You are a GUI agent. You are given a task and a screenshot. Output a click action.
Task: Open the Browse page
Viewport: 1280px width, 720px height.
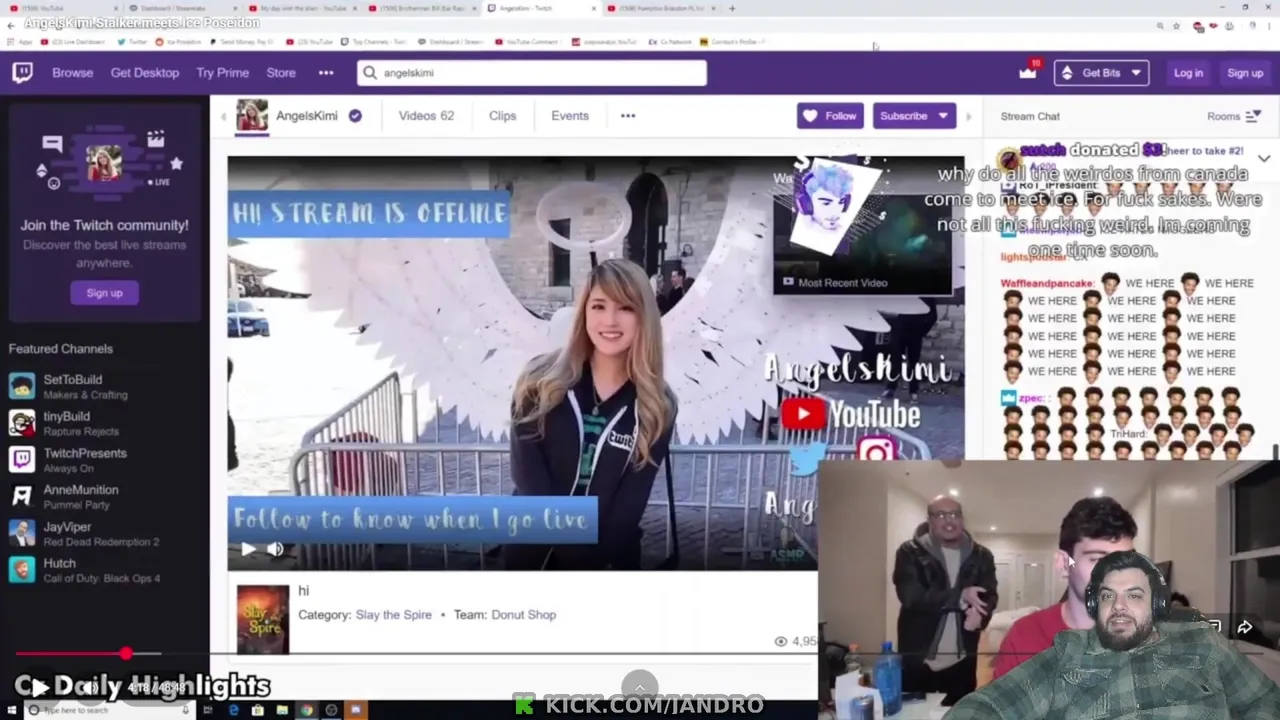[x=72, y=73]
